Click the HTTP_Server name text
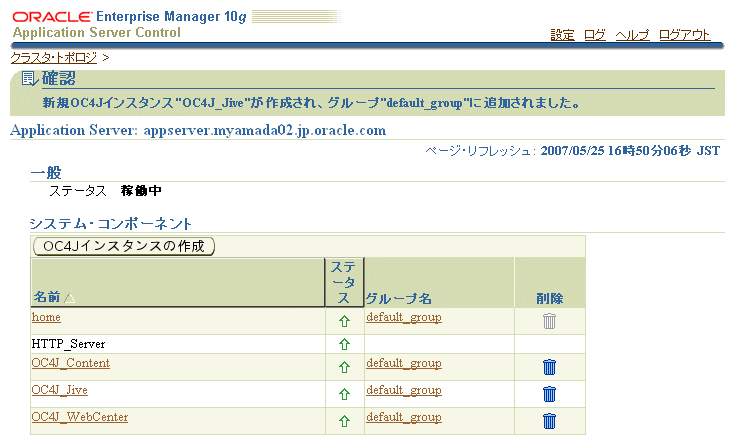This screenshot has width=732, height=440. coord(69,344)
